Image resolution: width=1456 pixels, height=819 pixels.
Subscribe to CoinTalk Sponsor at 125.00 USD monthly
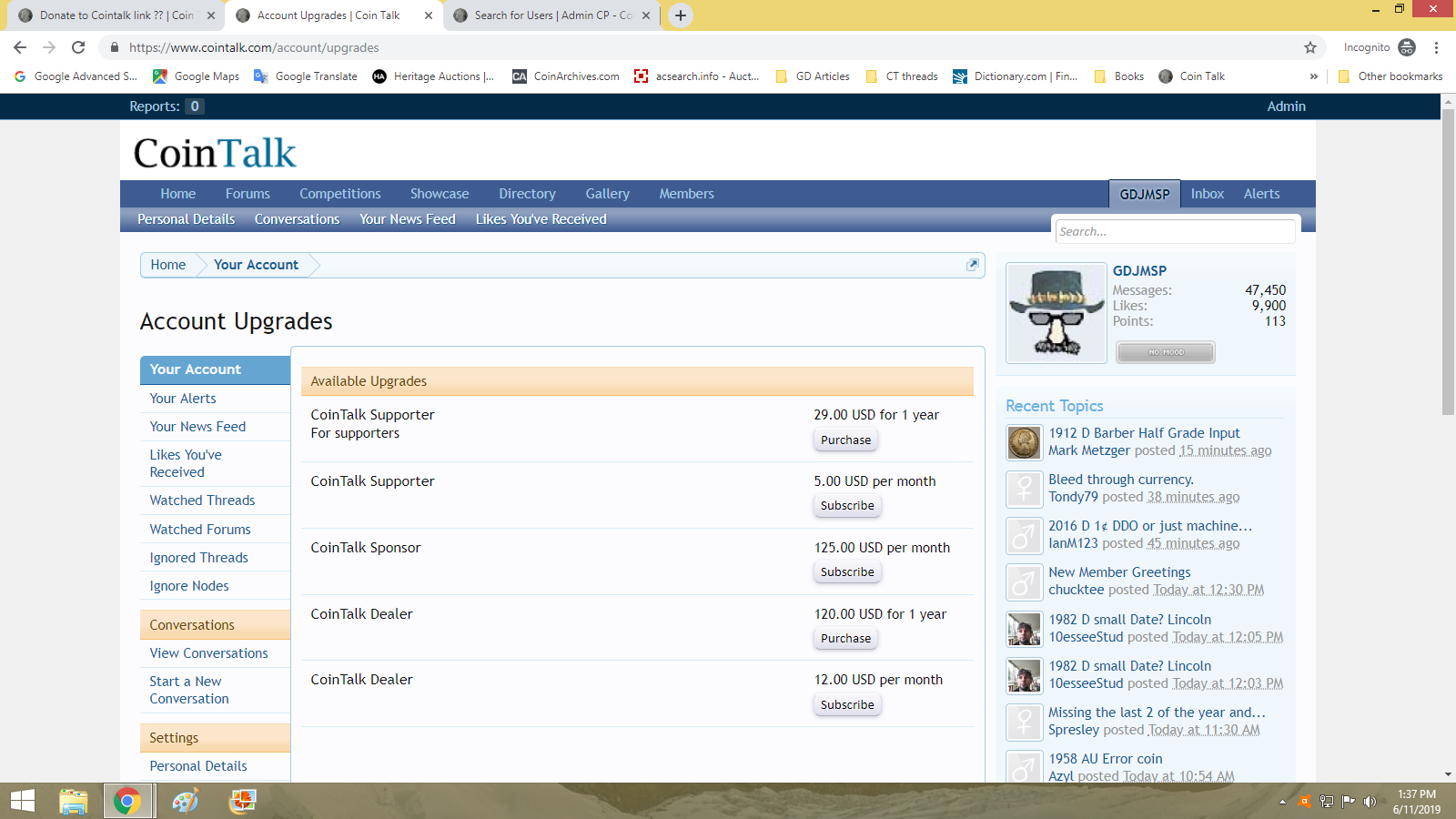click(847, 572)
